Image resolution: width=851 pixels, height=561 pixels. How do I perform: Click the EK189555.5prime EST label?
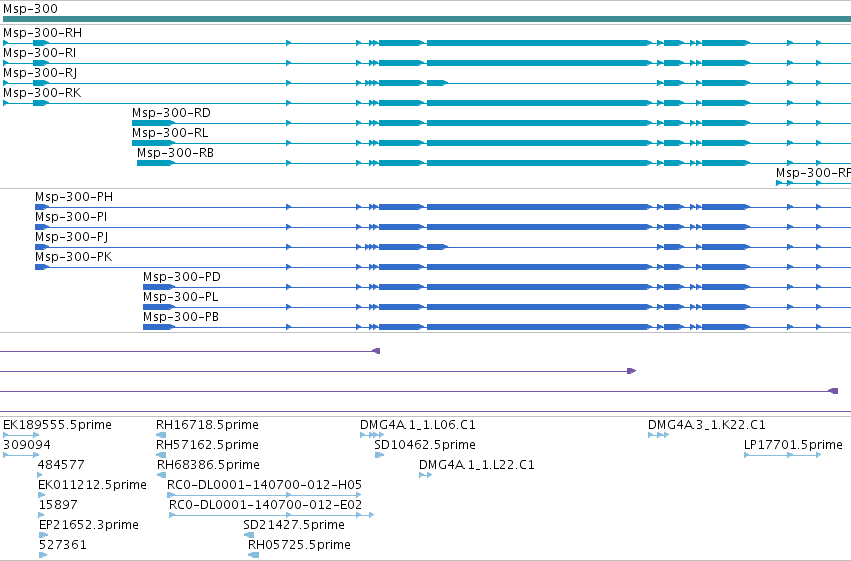(x=58, y=425)
